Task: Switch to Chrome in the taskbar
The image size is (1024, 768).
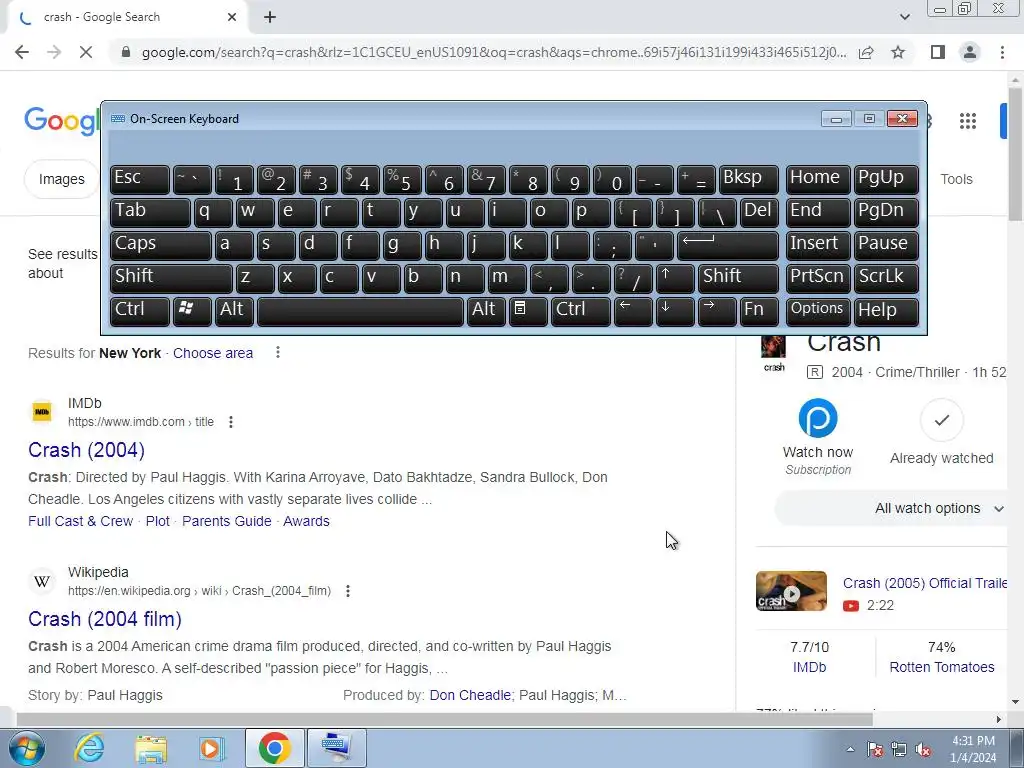Action: [x=274, y=748]
